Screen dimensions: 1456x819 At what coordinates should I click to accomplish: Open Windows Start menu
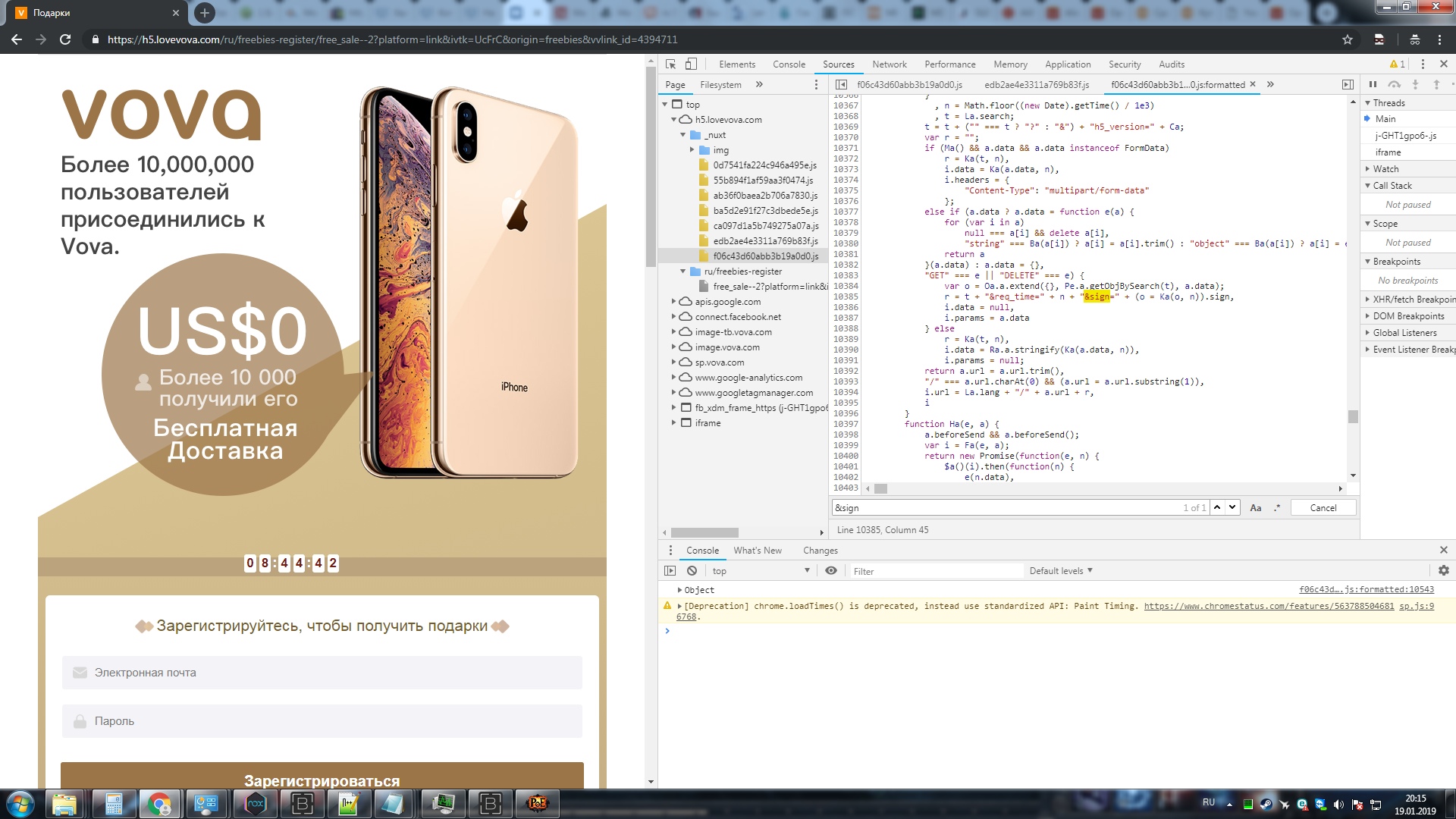pyautogui.click(x=20, y=803)
